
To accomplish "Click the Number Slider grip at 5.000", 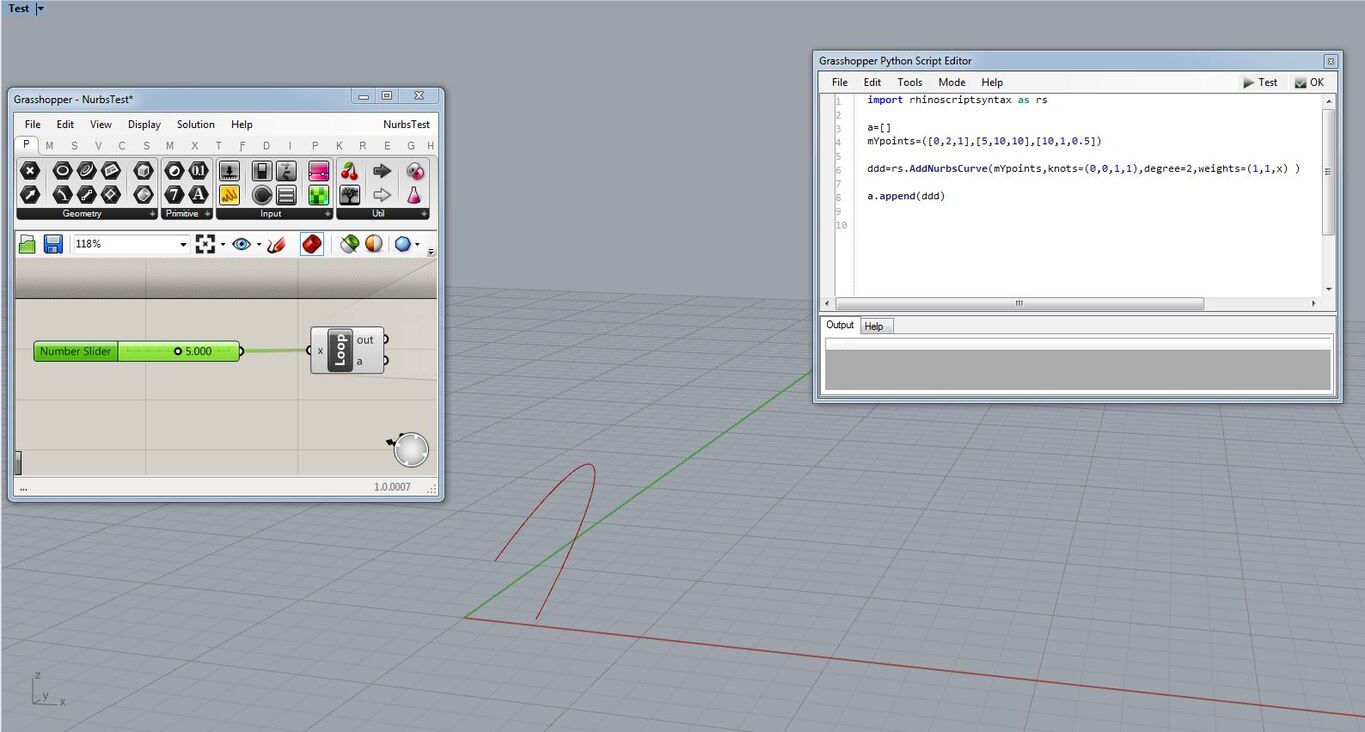I will 178,351.
